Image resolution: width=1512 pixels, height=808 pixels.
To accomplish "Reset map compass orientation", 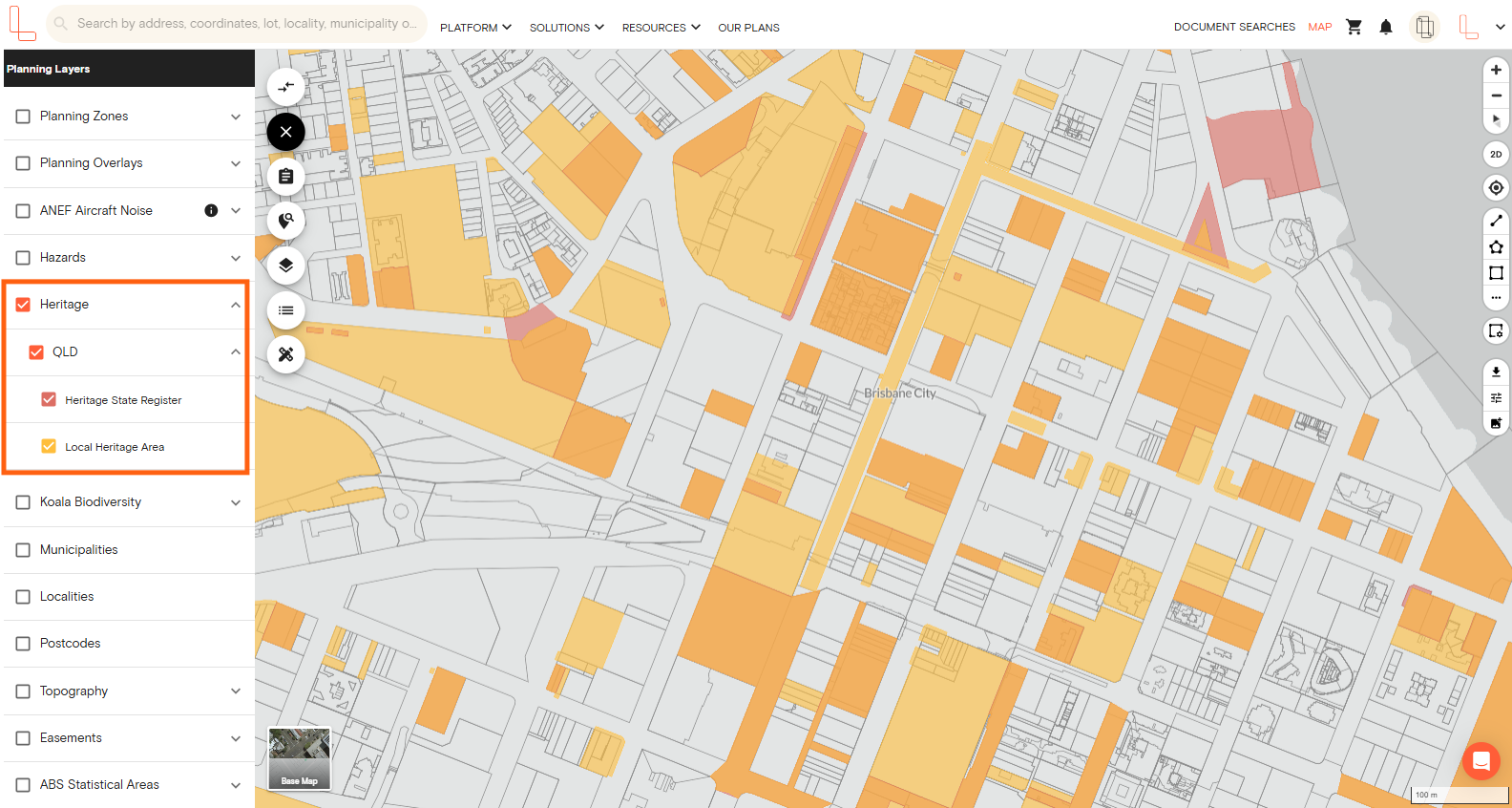I will pyautogui.click(x=1496, y=120).
